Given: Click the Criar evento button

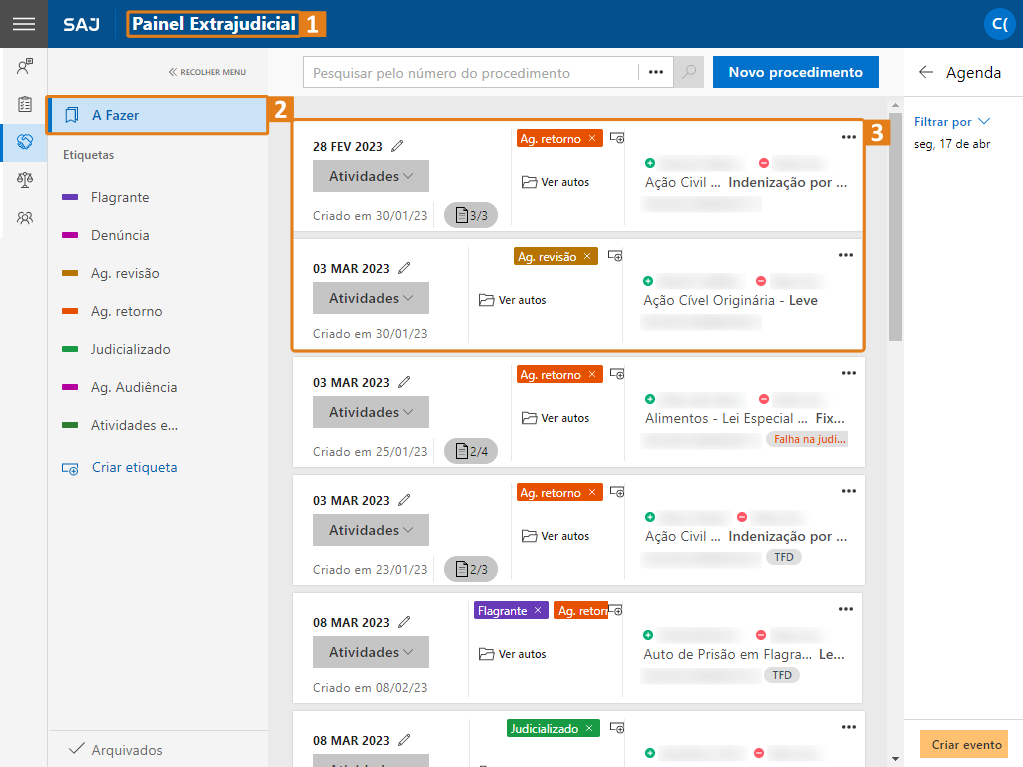Looking at the screenshot, I should [966, 744].
